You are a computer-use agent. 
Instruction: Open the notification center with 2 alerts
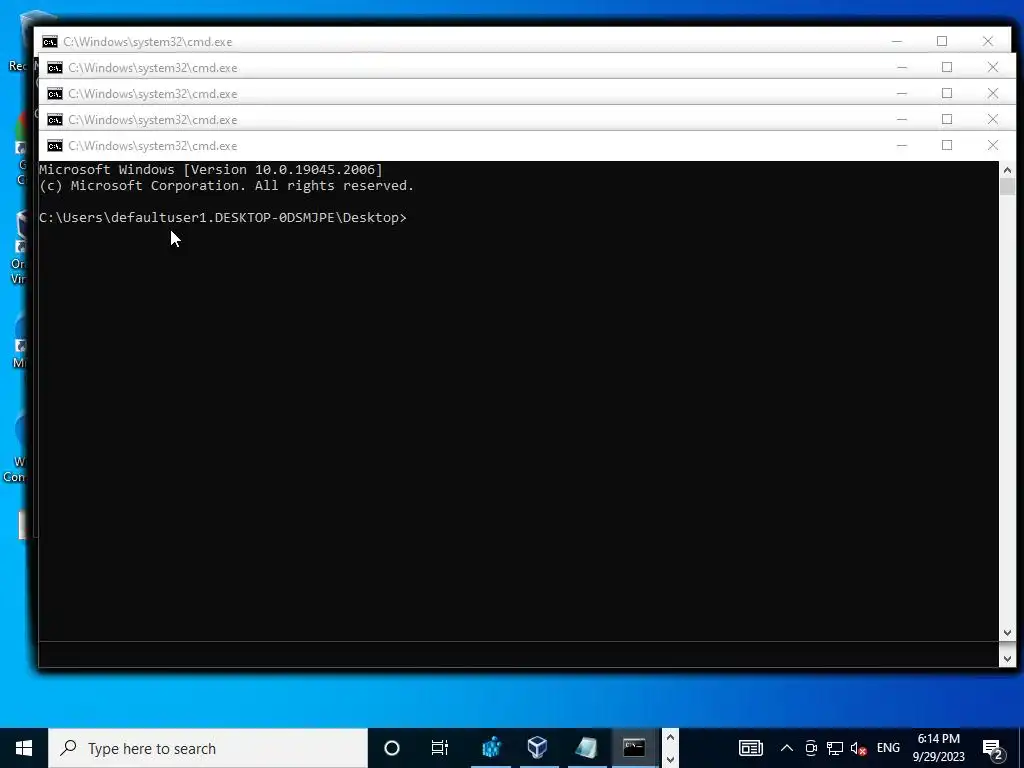click(993, 749)
